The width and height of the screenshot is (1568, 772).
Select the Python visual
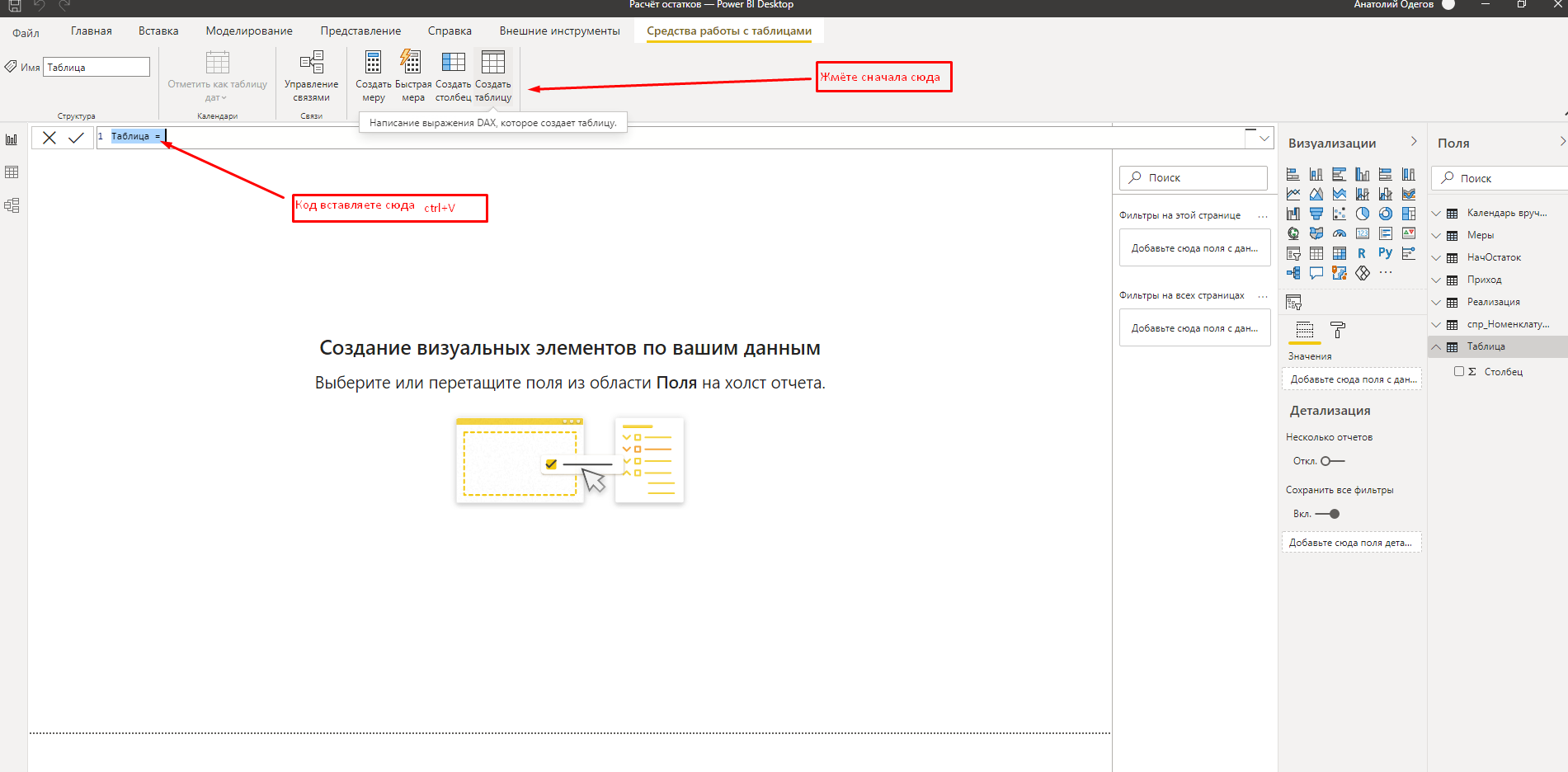pos(1386,253)
